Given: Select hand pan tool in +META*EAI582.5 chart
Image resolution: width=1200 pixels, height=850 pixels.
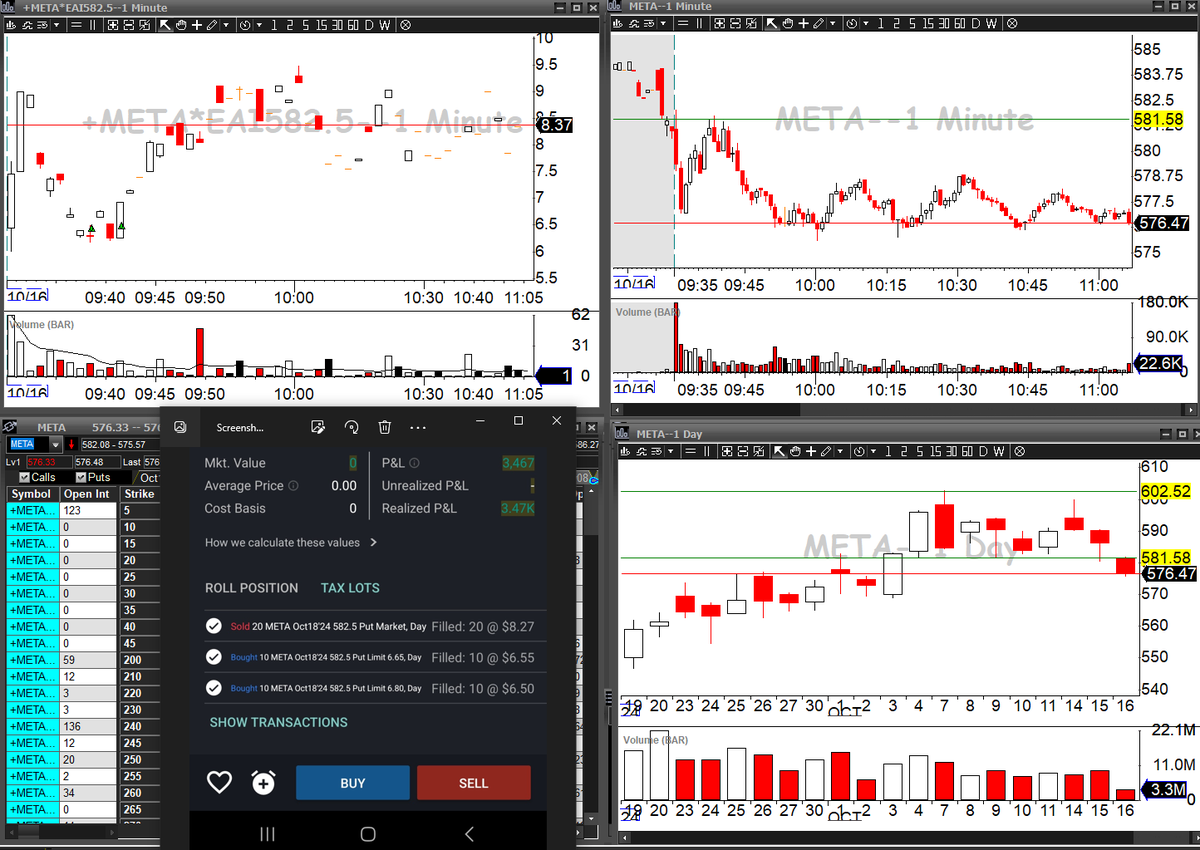Looking at the screenshot, I should [x=181, y=25].
